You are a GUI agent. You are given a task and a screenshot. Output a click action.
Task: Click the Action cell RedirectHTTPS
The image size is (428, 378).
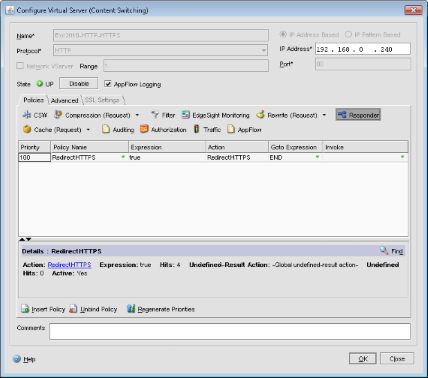coord(237,157)
